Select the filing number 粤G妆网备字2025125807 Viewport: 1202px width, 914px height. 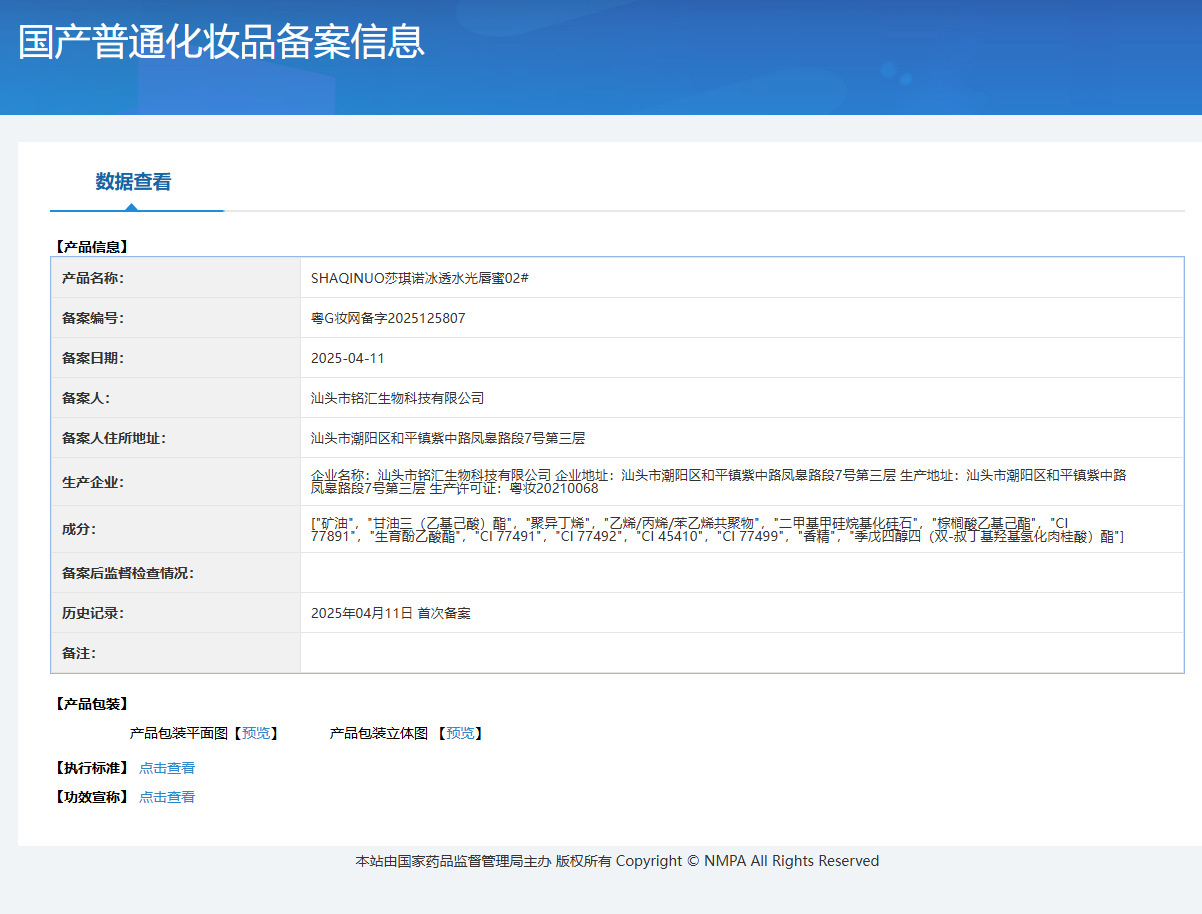tap(388, 318)
